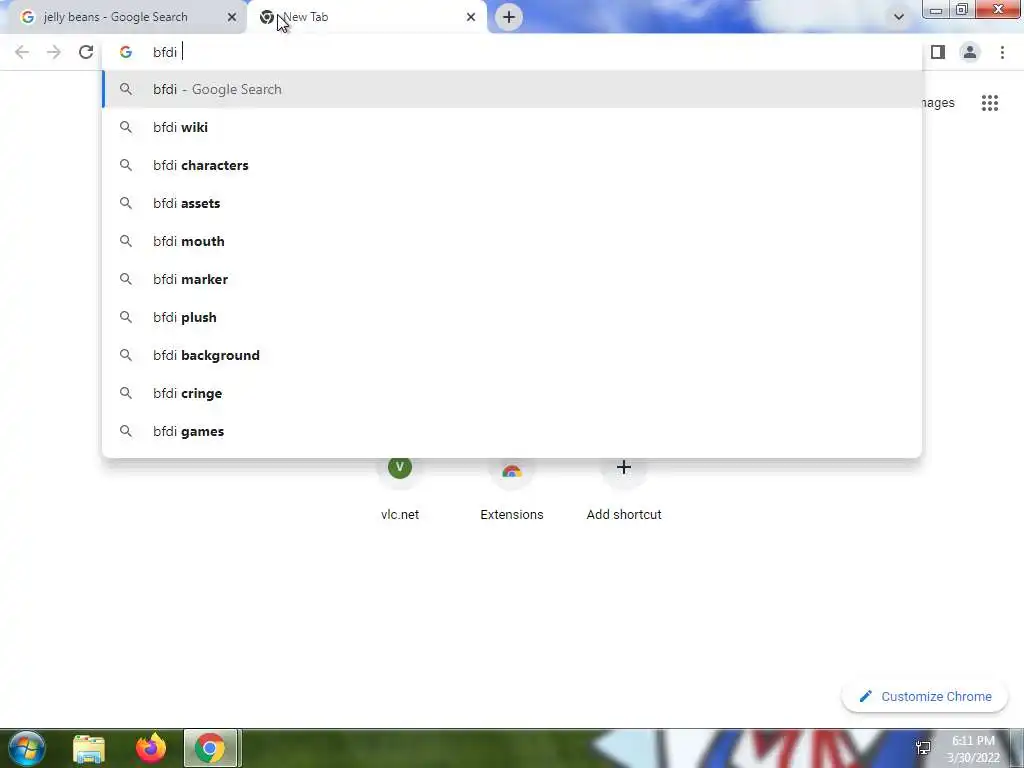Open the clock showing 6:11 PM
Viewport: 1024px width, 768px height.
pos(973,749)
